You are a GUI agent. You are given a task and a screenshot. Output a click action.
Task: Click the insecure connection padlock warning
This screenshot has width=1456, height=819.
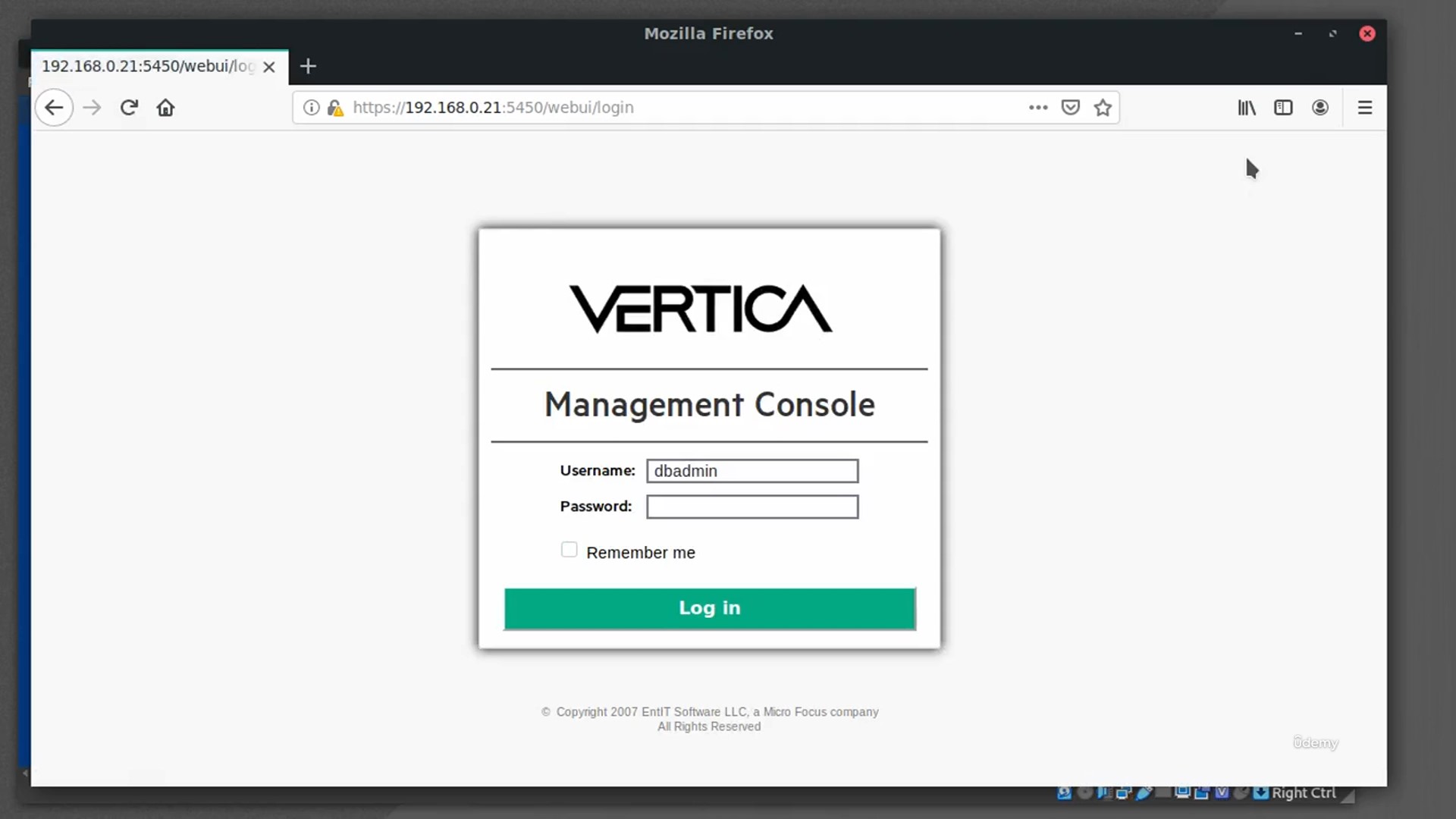coord(335,108)
